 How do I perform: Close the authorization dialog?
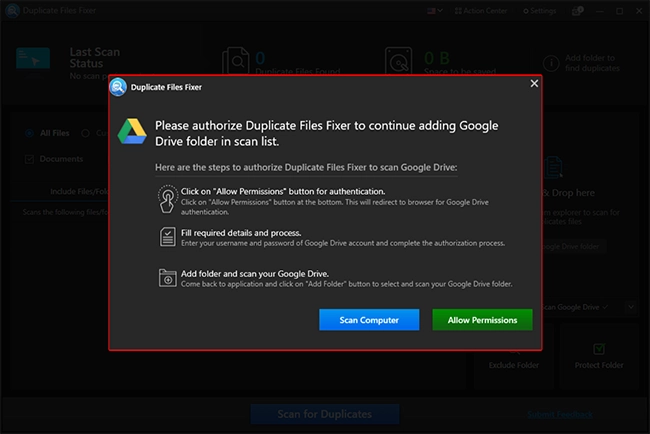click(534, 84)
